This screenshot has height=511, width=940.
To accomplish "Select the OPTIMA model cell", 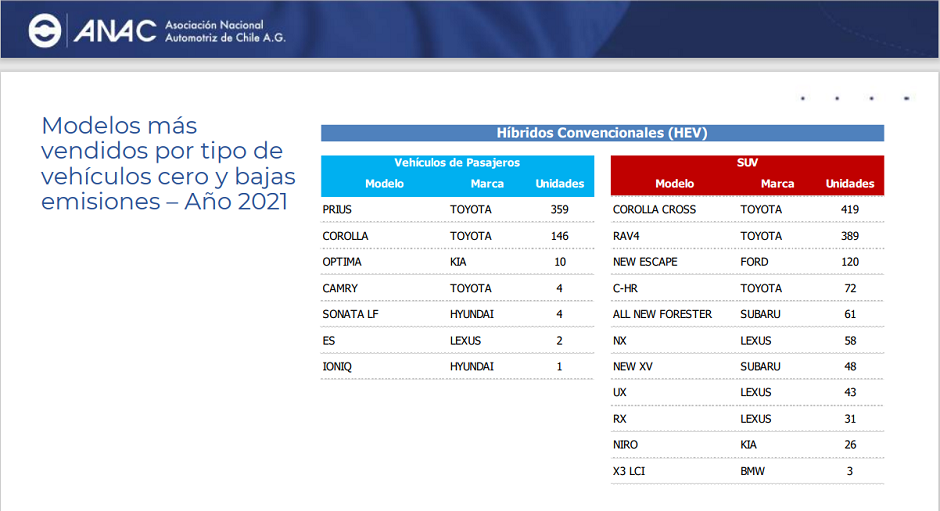I will 342,262.
